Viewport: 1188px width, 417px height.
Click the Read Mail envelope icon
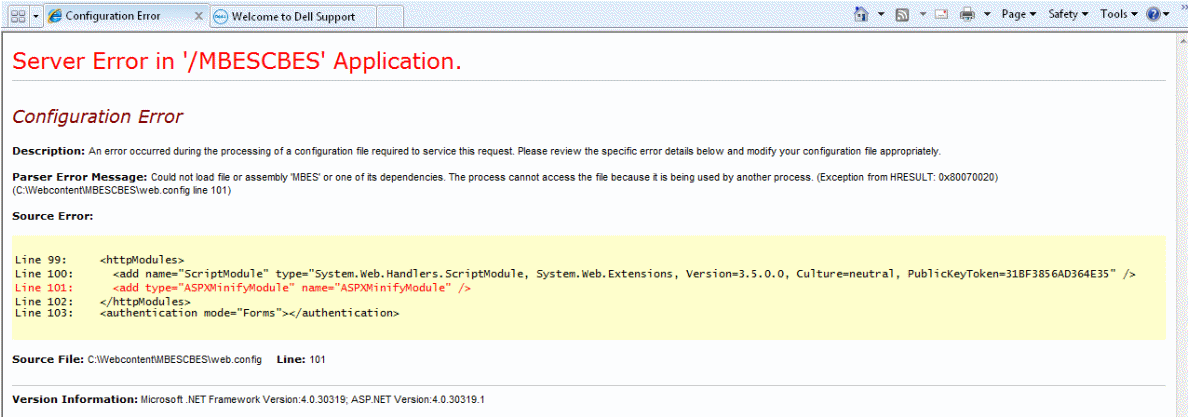coord(942,14)
